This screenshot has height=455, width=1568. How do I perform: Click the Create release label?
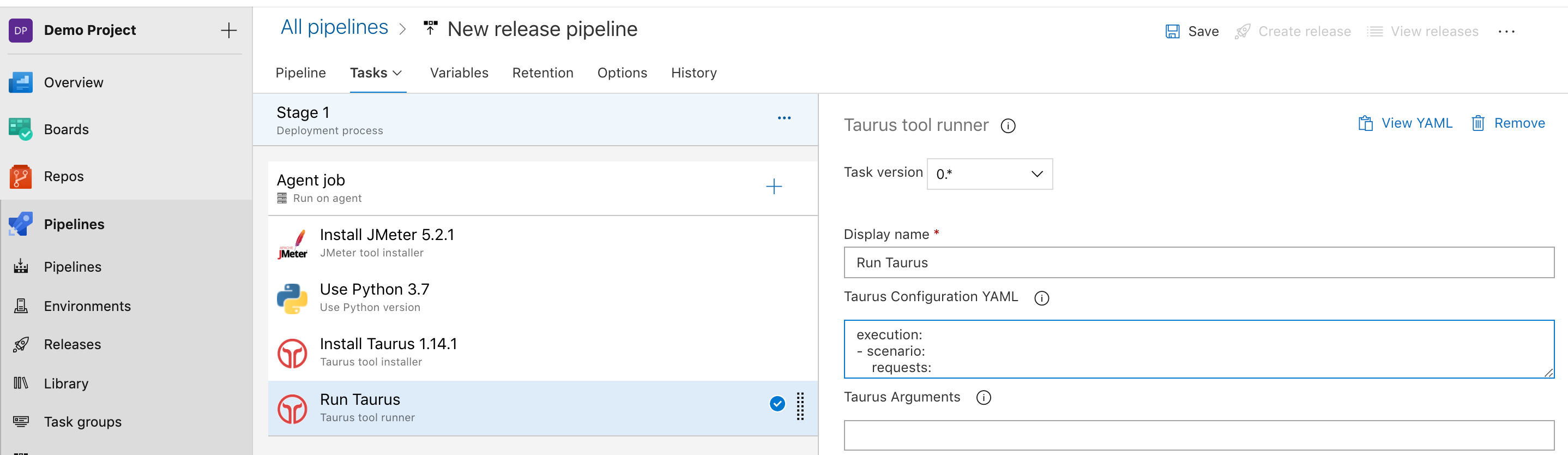[1305, 32]
